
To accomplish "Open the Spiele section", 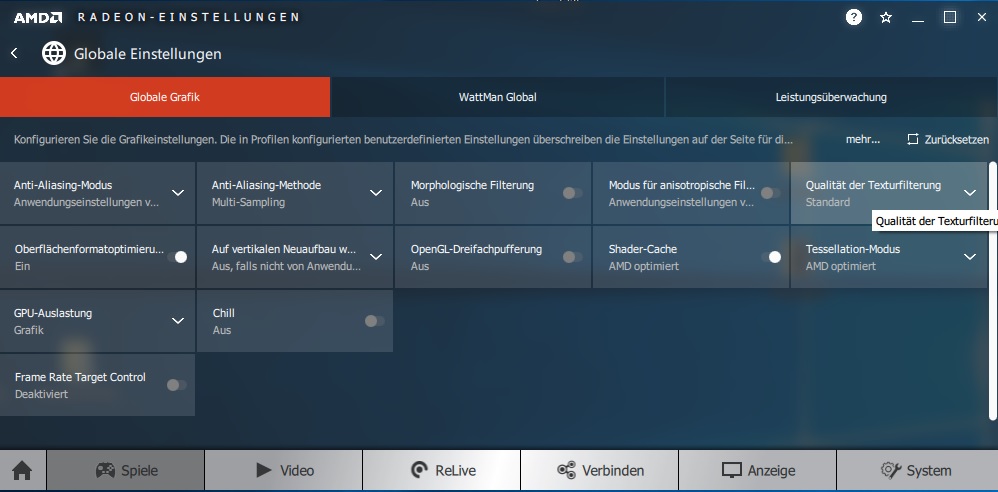I will (x=125, y=471).
